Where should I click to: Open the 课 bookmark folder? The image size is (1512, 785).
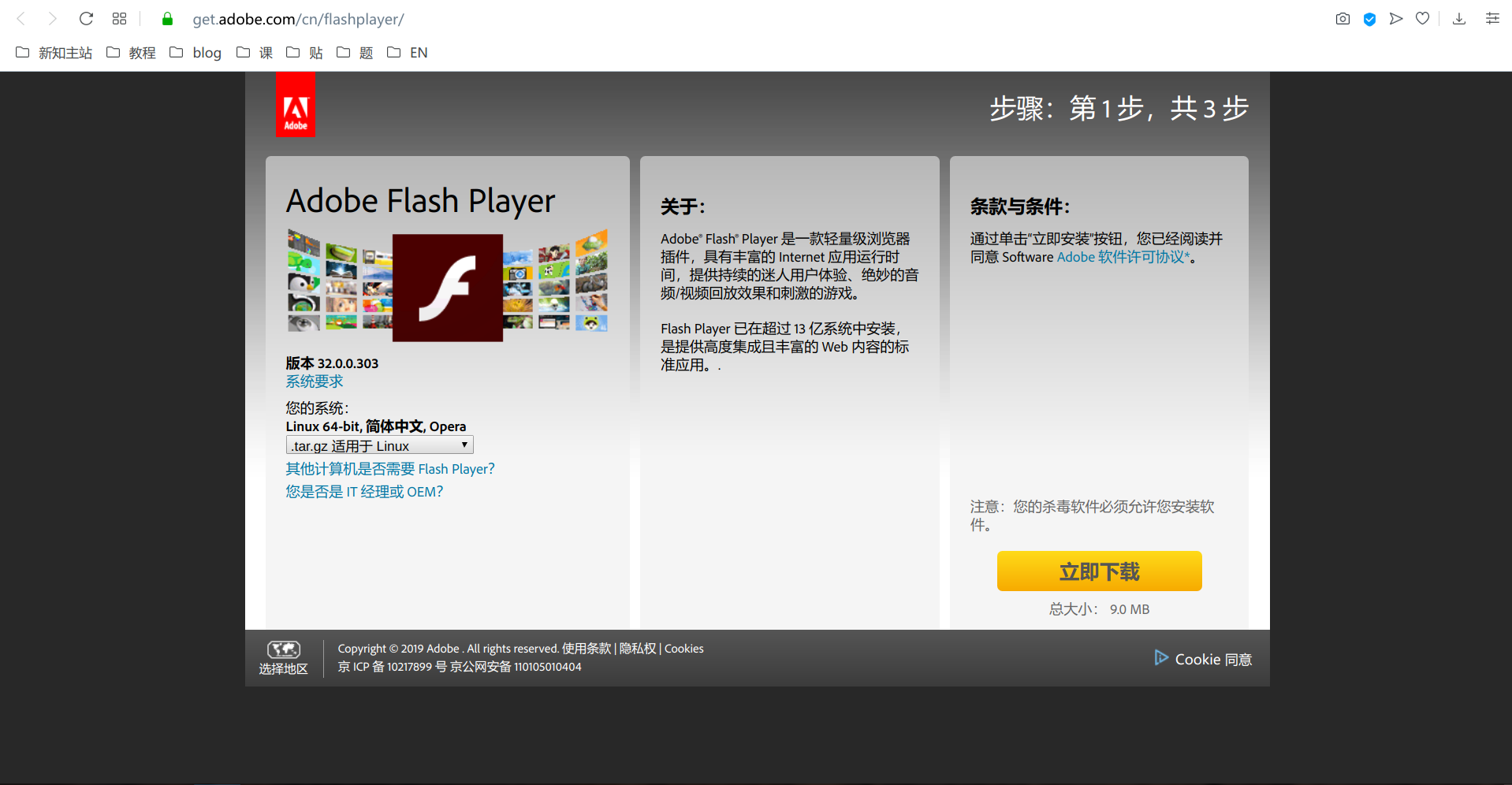(x=255, y=53)
